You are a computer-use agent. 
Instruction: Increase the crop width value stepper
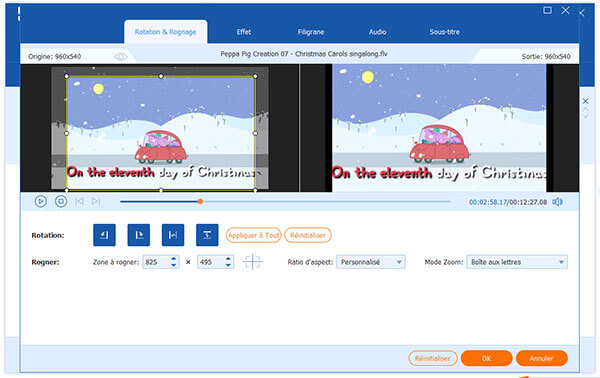(174, 259)
